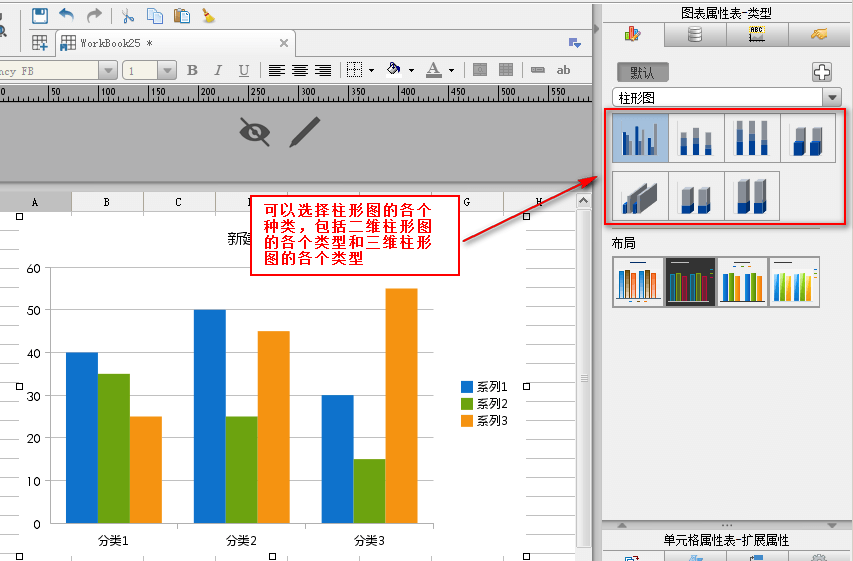This screenshot has height=561, width=853.
Task: Click the vertical scrollbar up arrow
Action: (583, 201)
